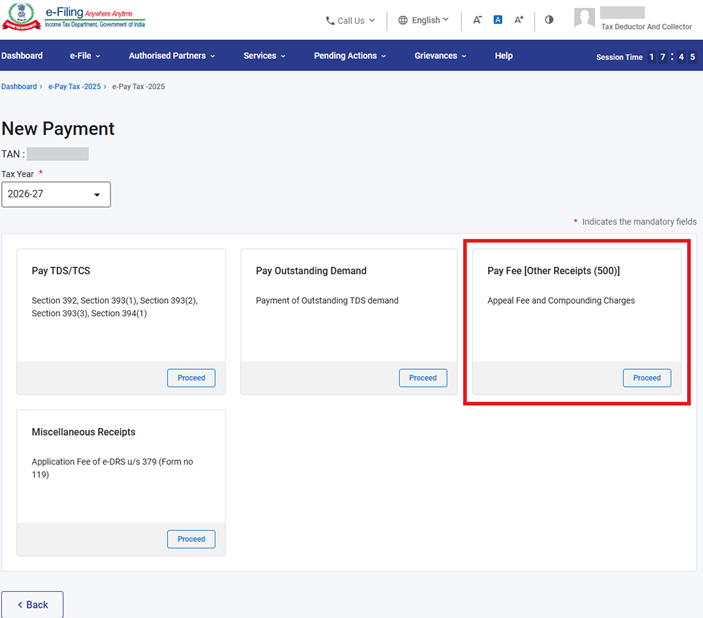Click the Help menu item

tap(504, 56)
